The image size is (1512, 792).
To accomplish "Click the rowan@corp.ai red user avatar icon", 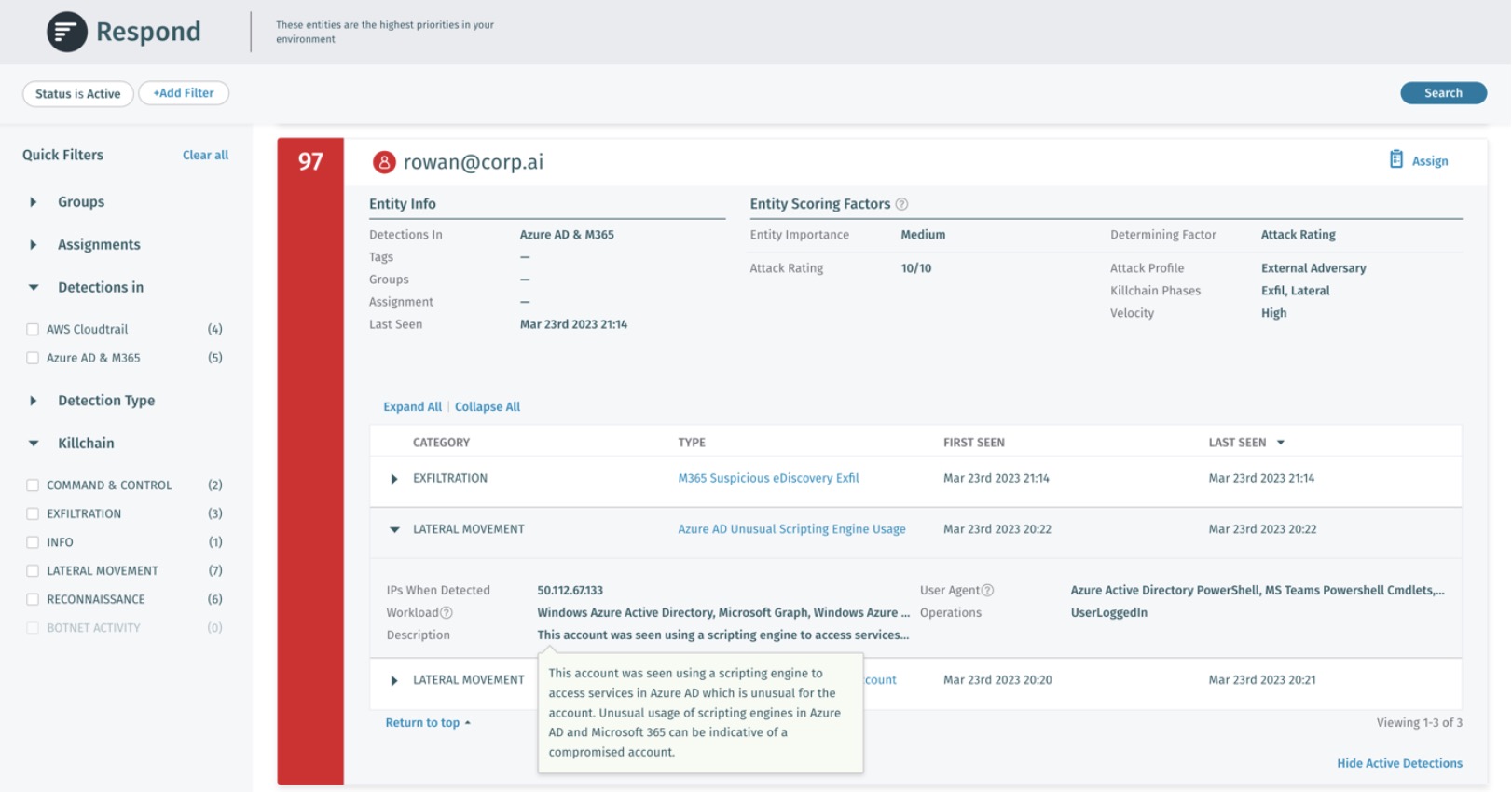I will (x=384, y=162).
